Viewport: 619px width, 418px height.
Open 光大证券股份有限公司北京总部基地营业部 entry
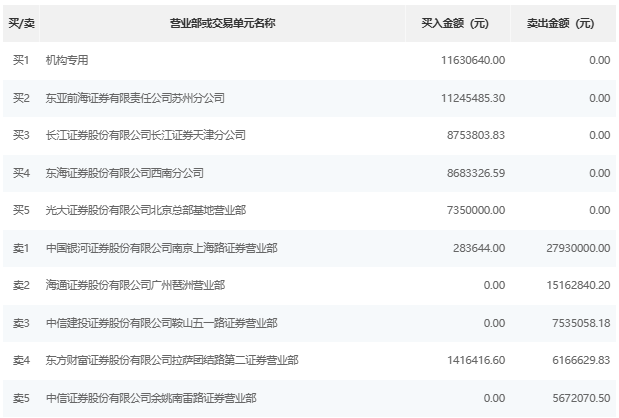coord(146,210)
